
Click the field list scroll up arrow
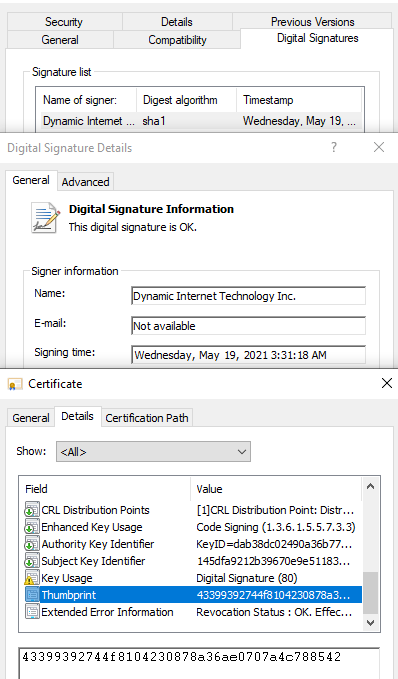click(370, 486)
